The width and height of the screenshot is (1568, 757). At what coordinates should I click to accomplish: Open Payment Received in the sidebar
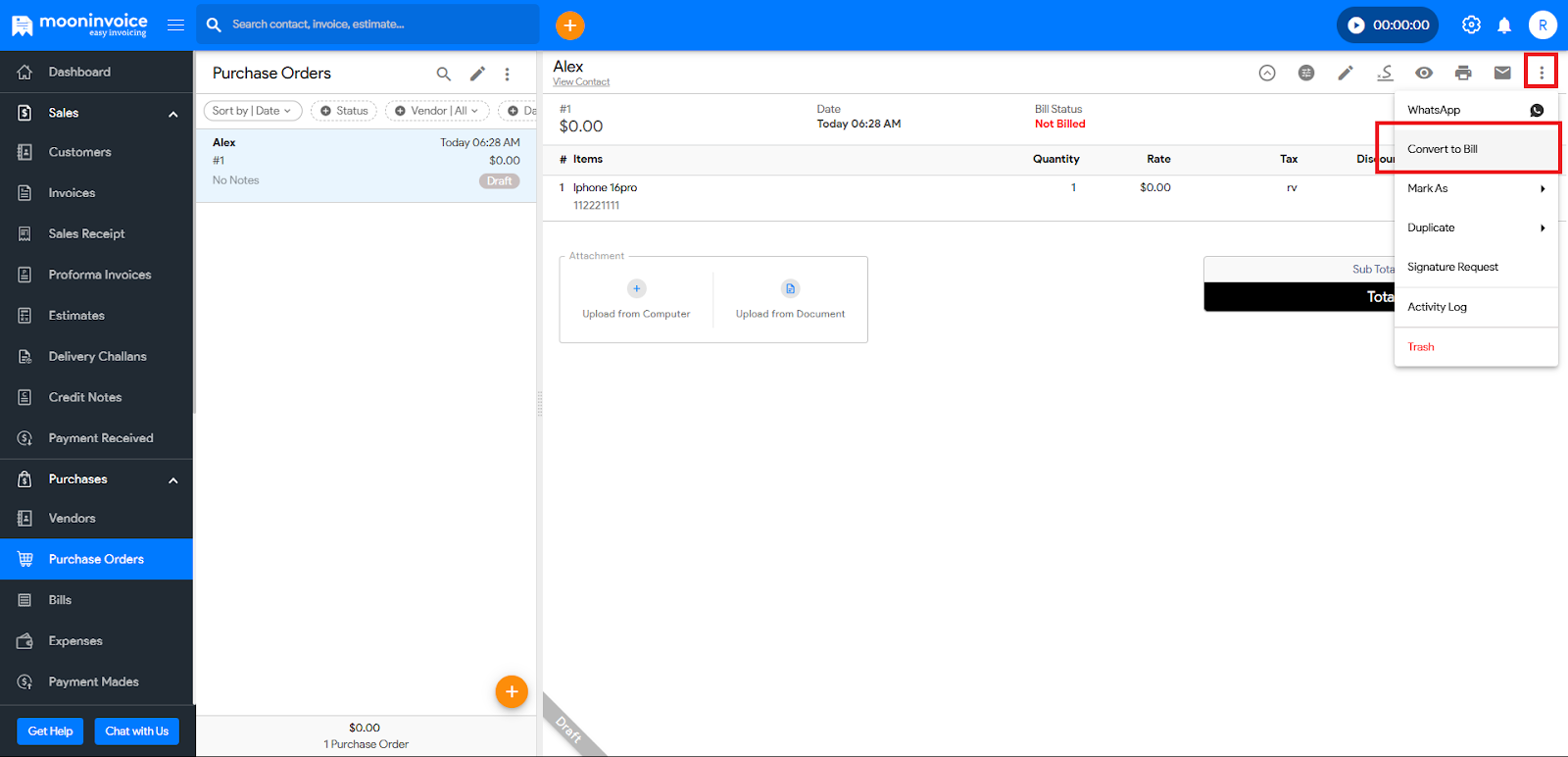[96, 438]
